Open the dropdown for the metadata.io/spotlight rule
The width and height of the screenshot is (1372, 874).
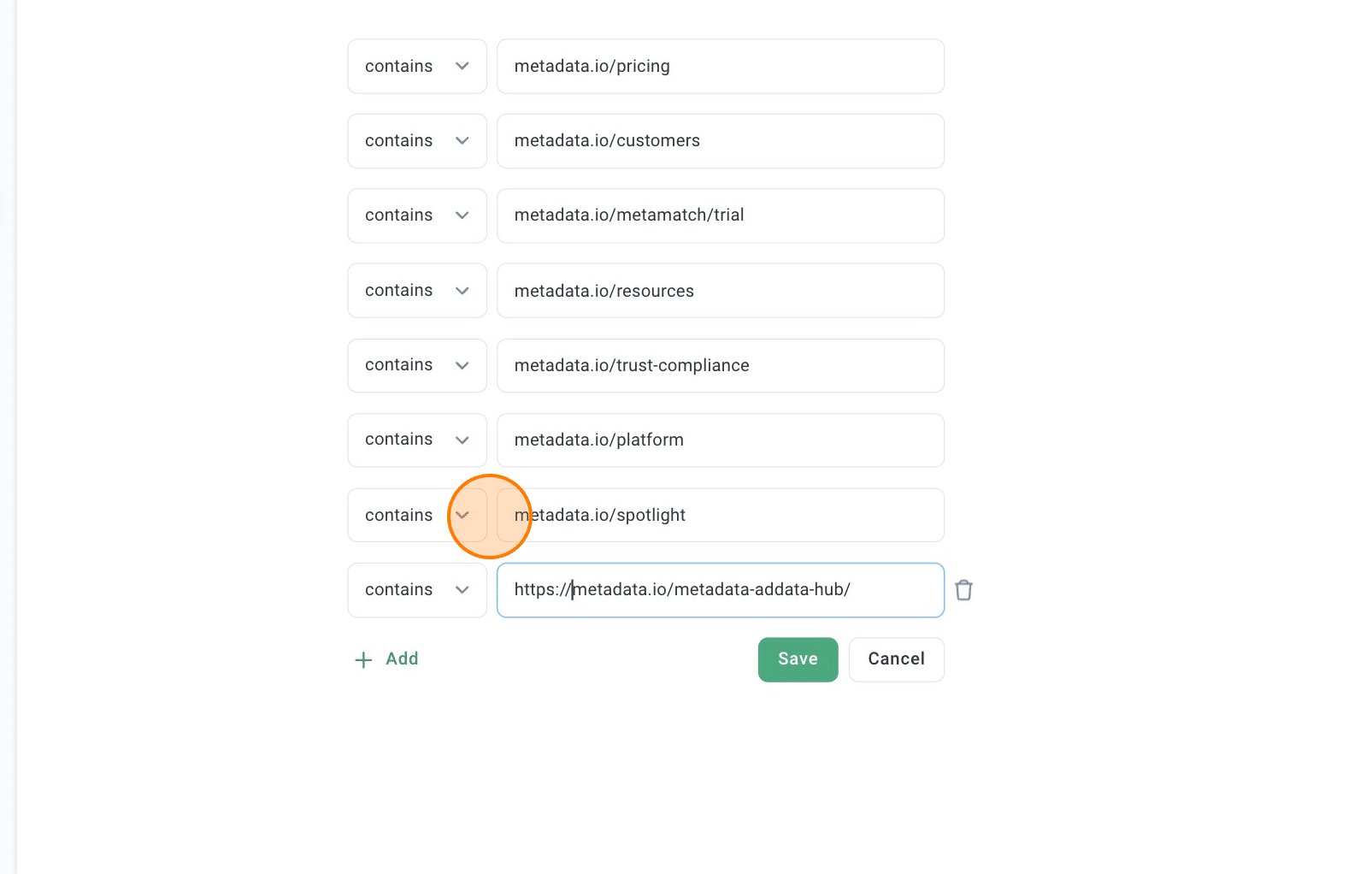(417, 515)
